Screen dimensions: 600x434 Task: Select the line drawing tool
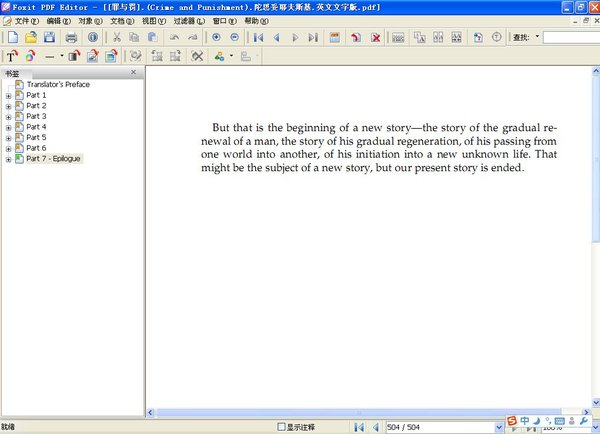(50, 57)
